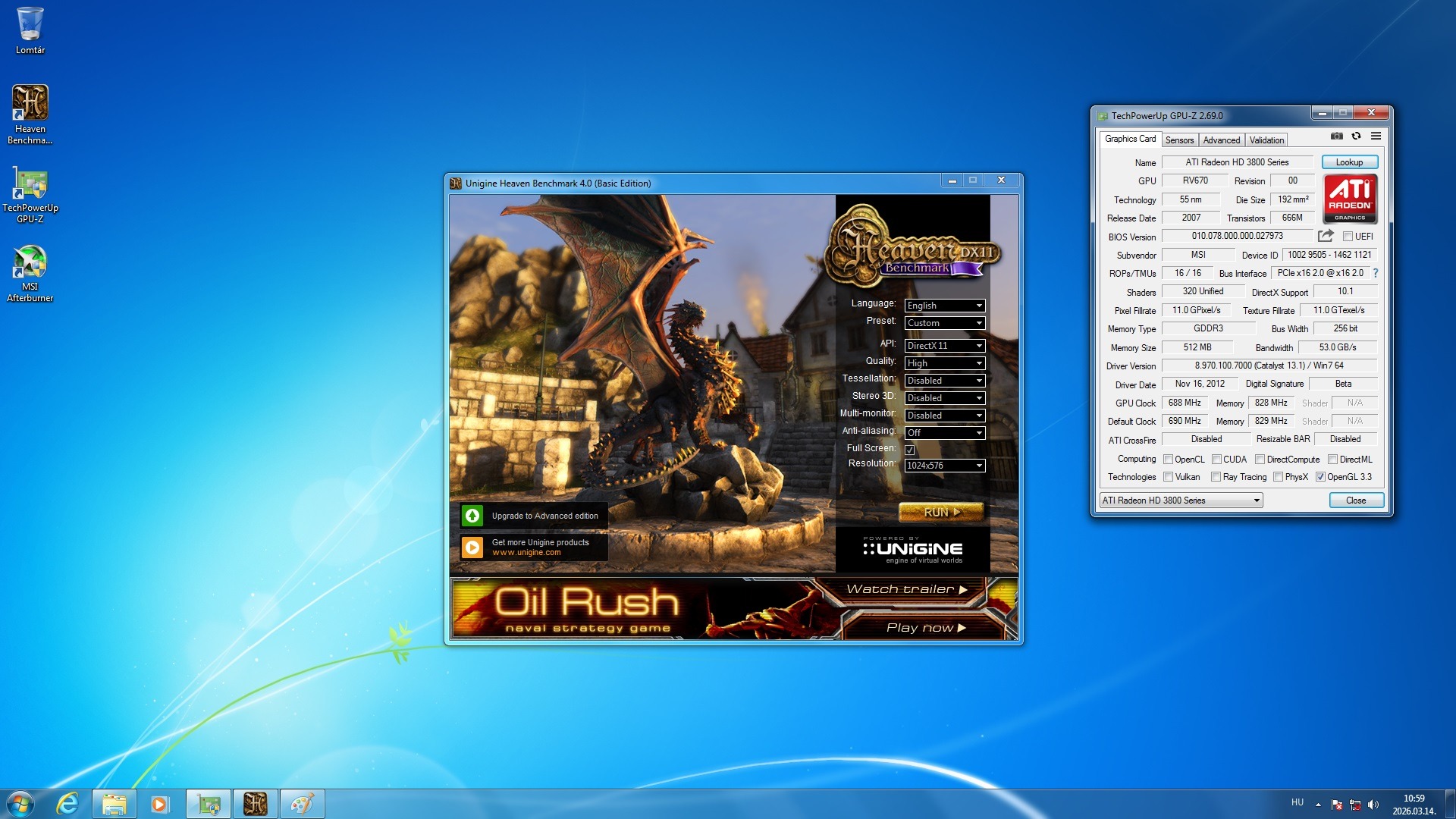
Task: Open the GPU-Z hamburger menu icon
Action: click(x=1376, y=136)
